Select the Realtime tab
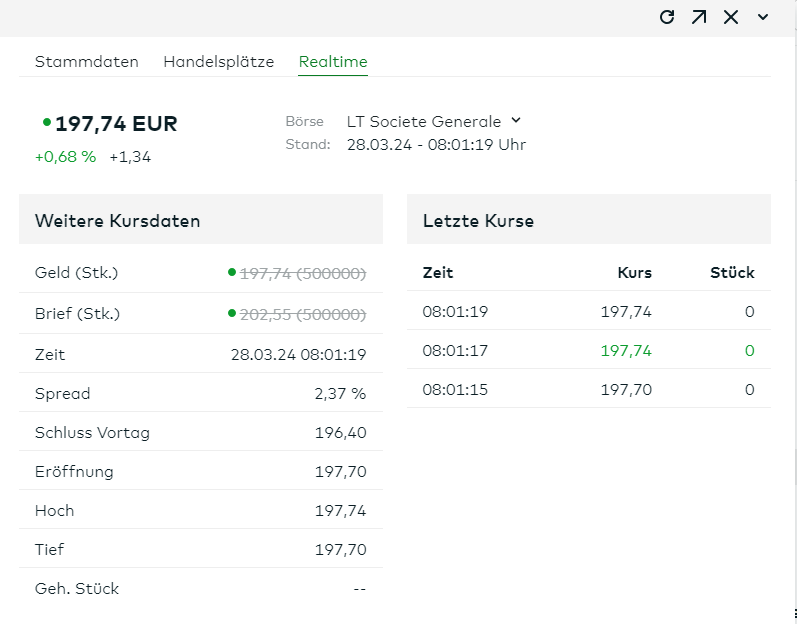Screen dimensions: 797x624 click(x=333, y=62)
